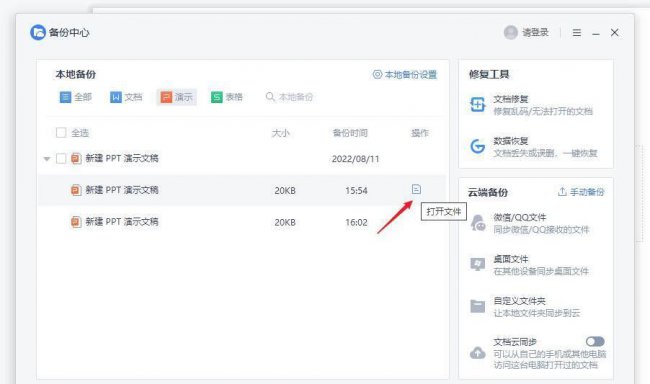The width and height of the screenshot is (650, 384).
Task: Open 自定义文件夹 sync option
Action: (536, 306)
